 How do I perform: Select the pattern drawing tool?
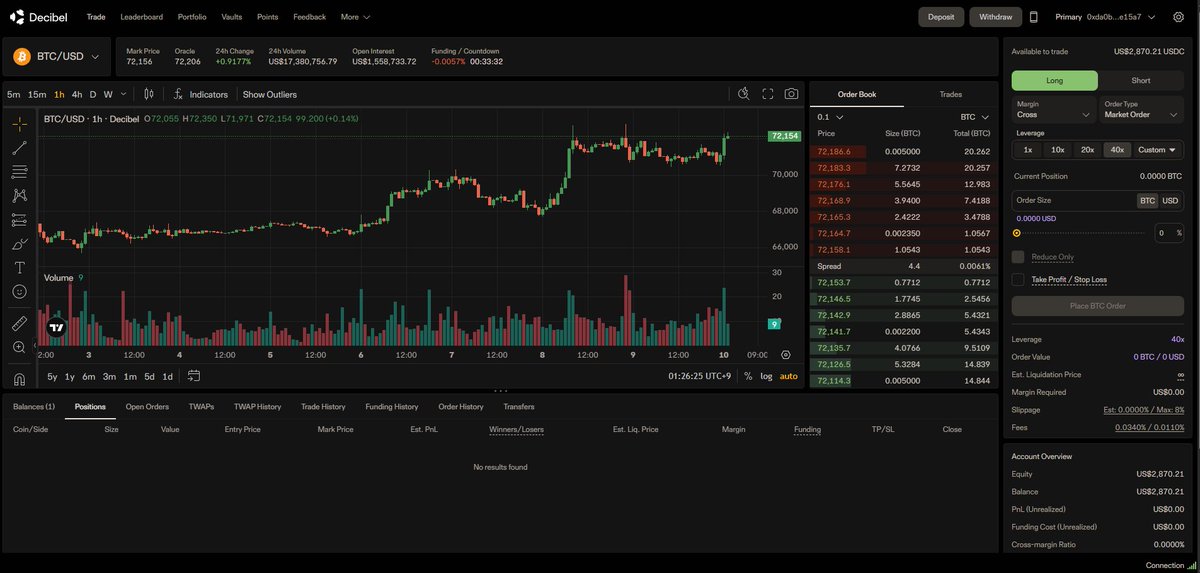click(x=19, y=196)
